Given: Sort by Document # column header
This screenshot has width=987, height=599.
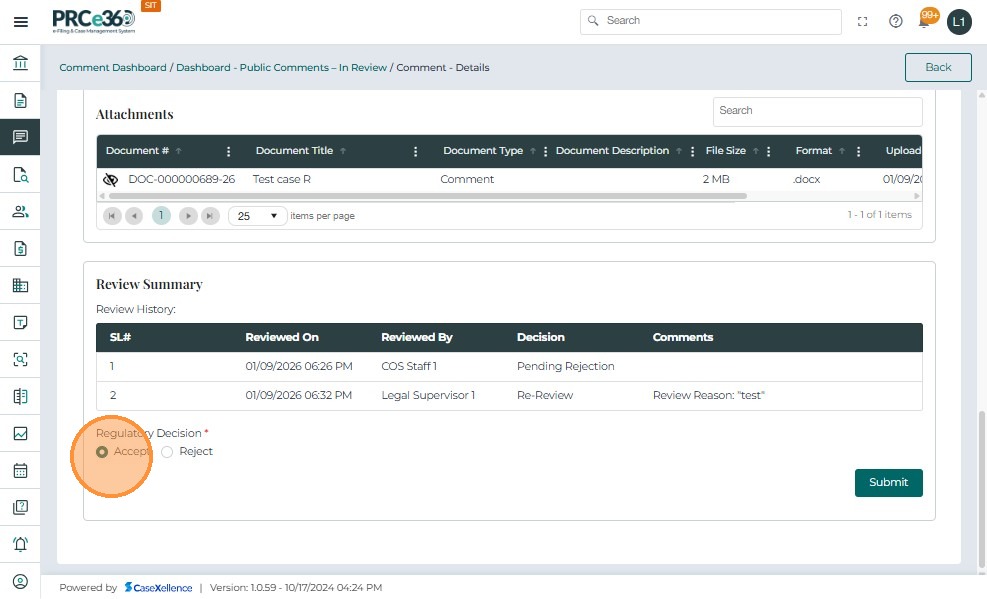Looking at the screenshot, I should point(137,151).
